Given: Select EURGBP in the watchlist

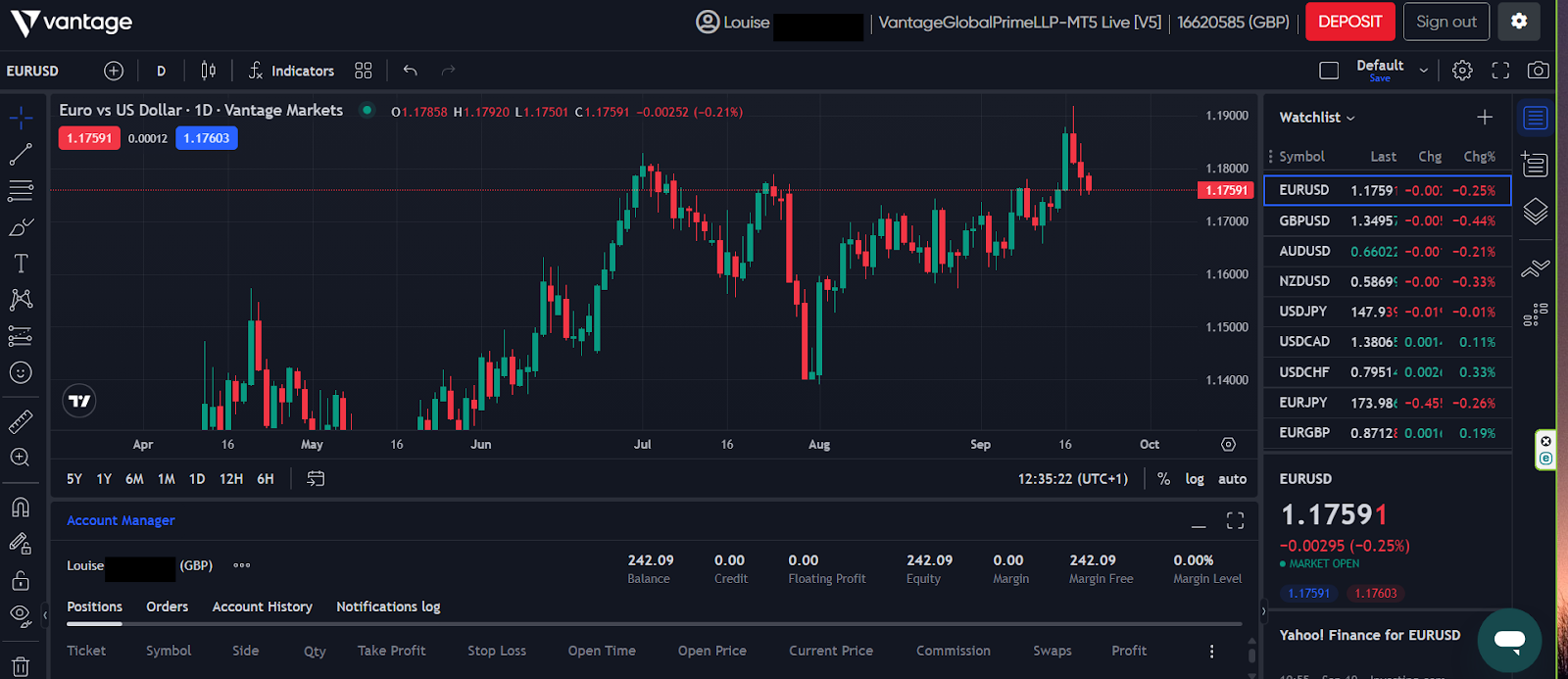Looking at the screenshot, I should tap(1388, 433).
